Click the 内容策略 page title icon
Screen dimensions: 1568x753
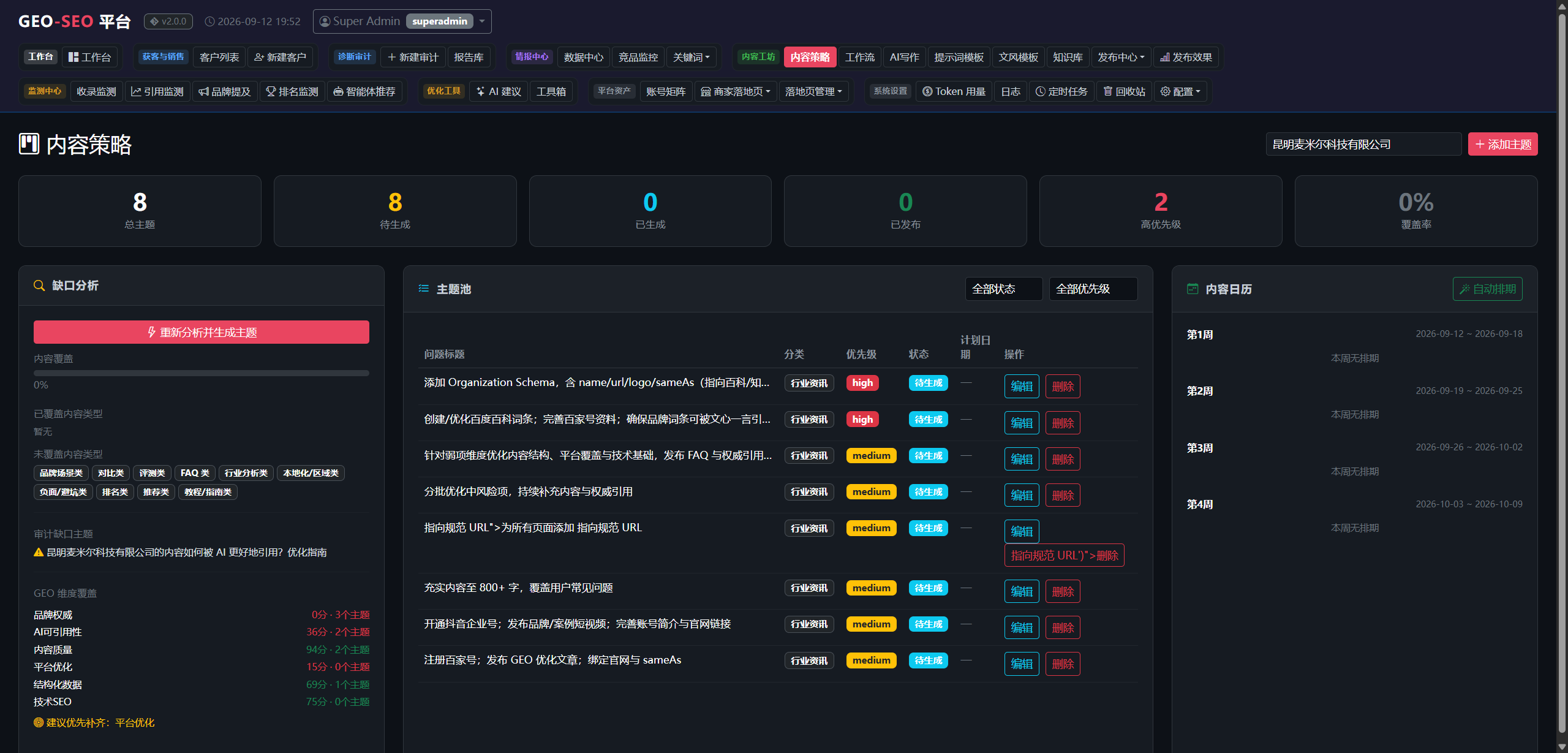click(x=29, y=144)
